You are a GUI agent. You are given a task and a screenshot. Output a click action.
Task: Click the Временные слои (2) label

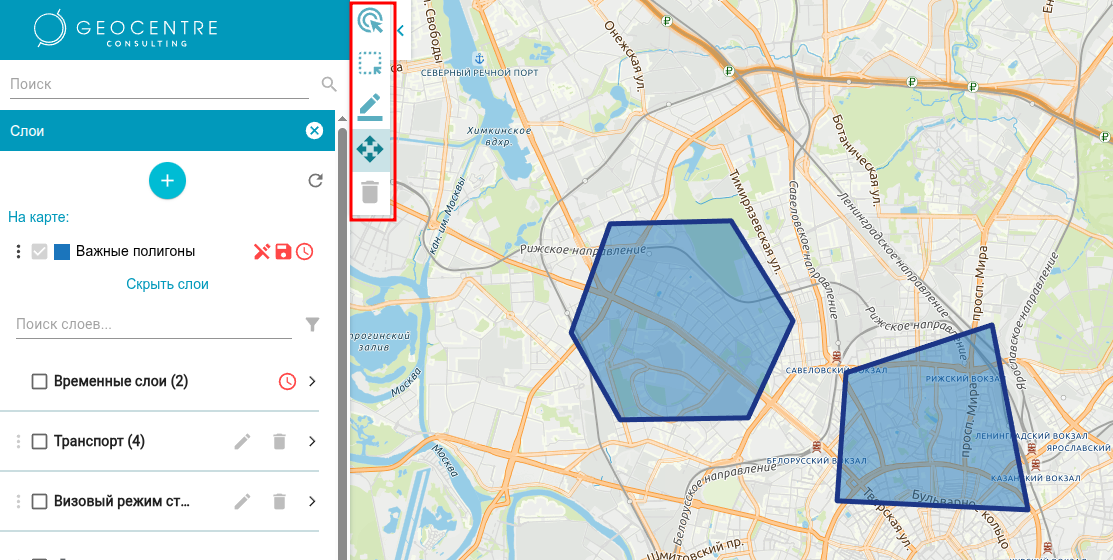pos(121,382)
